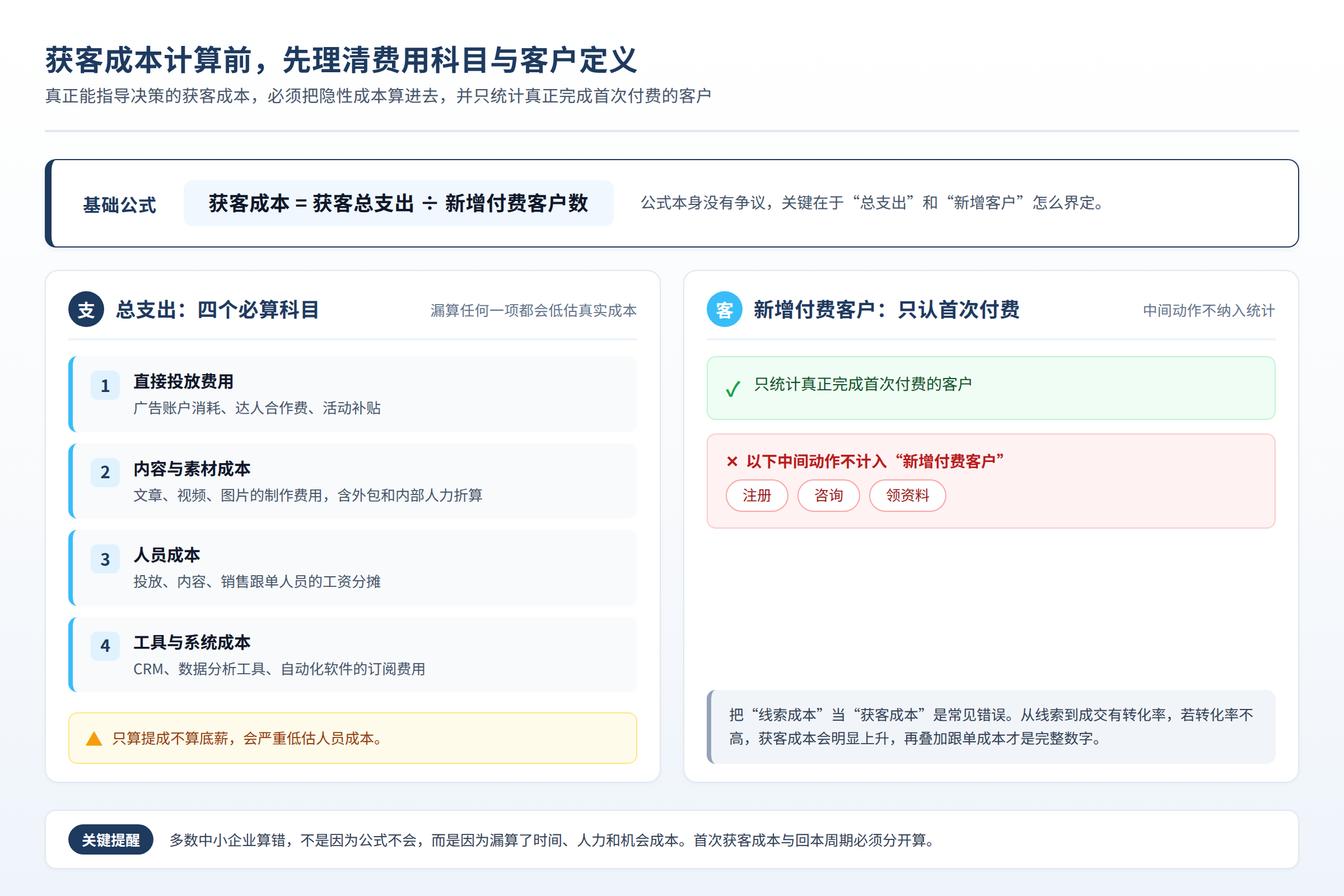Screen dimensions: 1344x896
Task: Click the red X icon
Action: coord(732,461)
